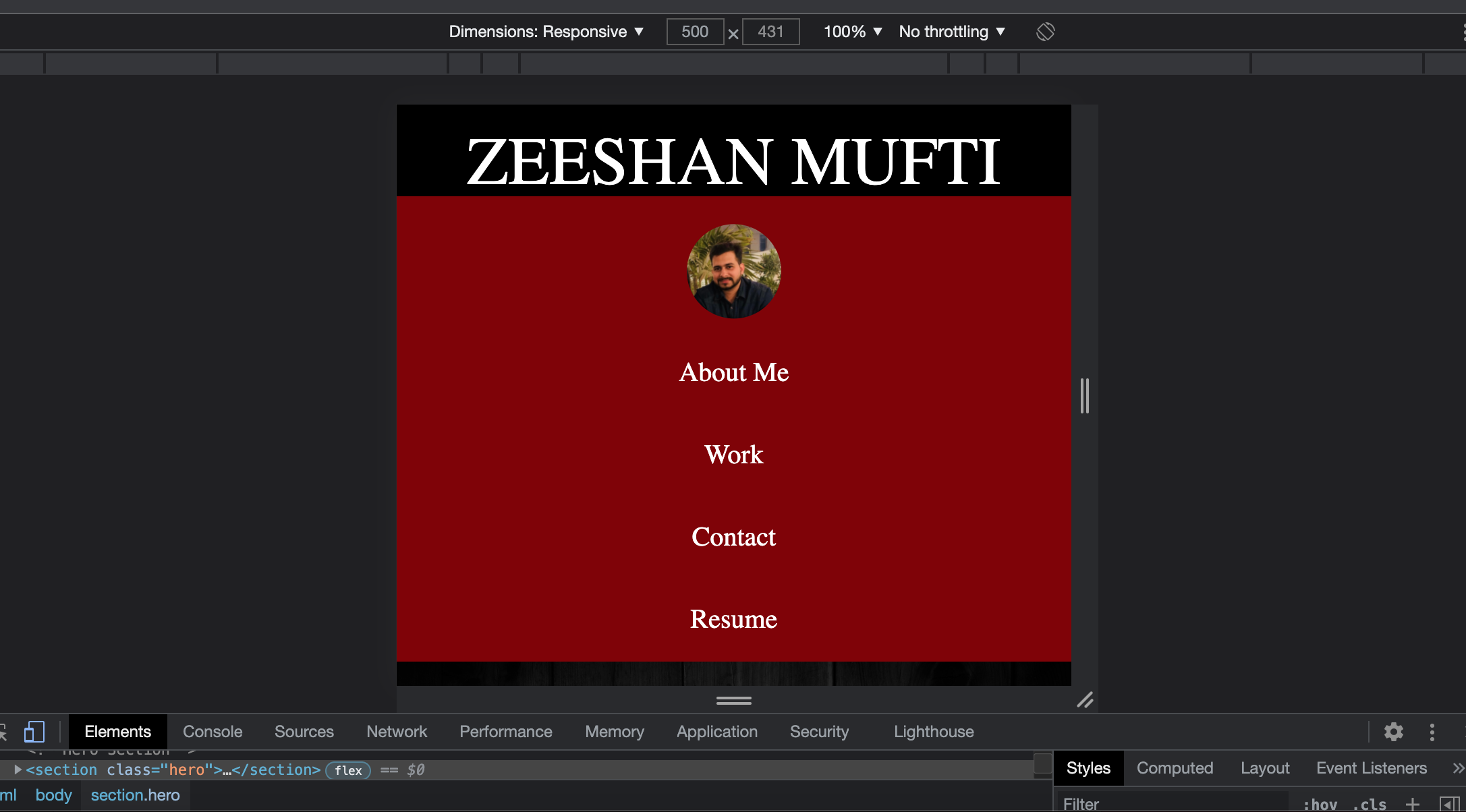1466x812 pixels.
Task: Open the DevTools three-dot menu
Action: click(1432, 732)
